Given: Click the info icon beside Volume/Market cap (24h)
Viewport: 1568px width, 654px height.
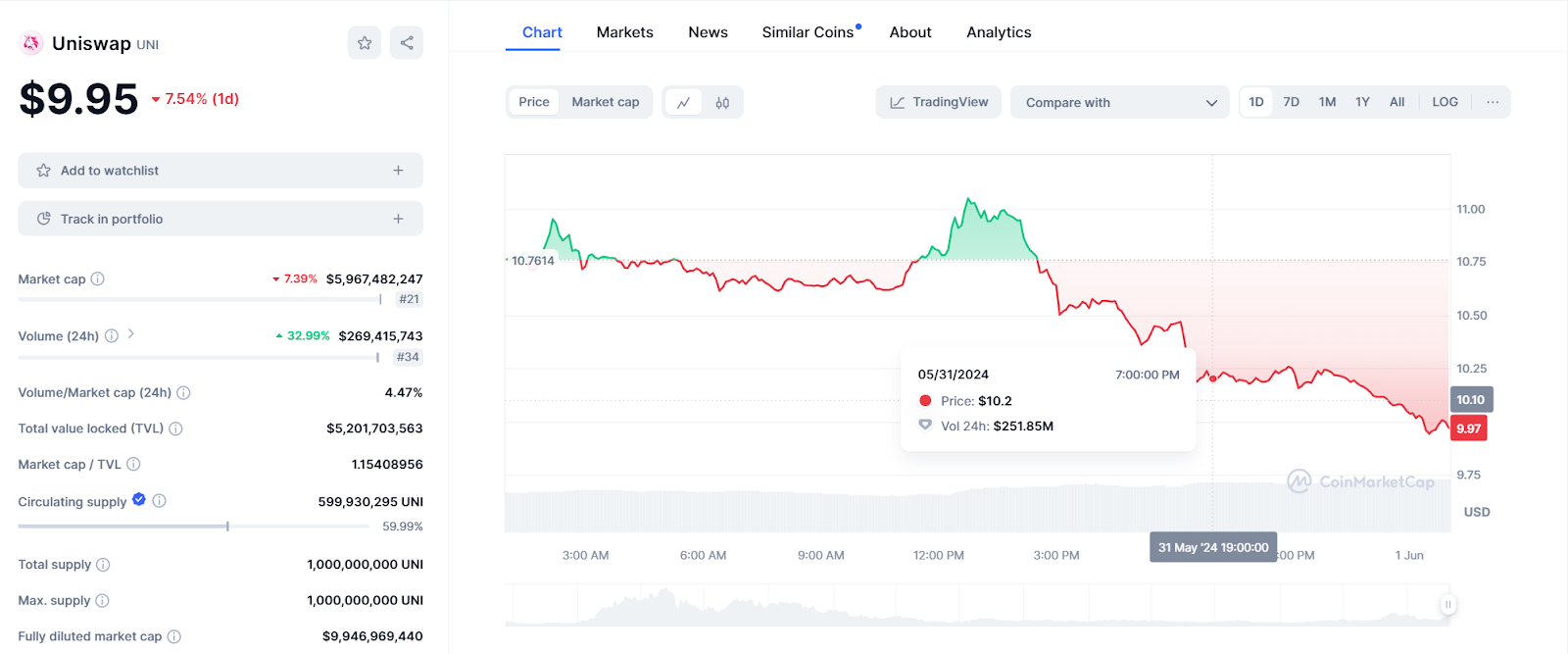Looking at the screenshot, I should point(183,393).
